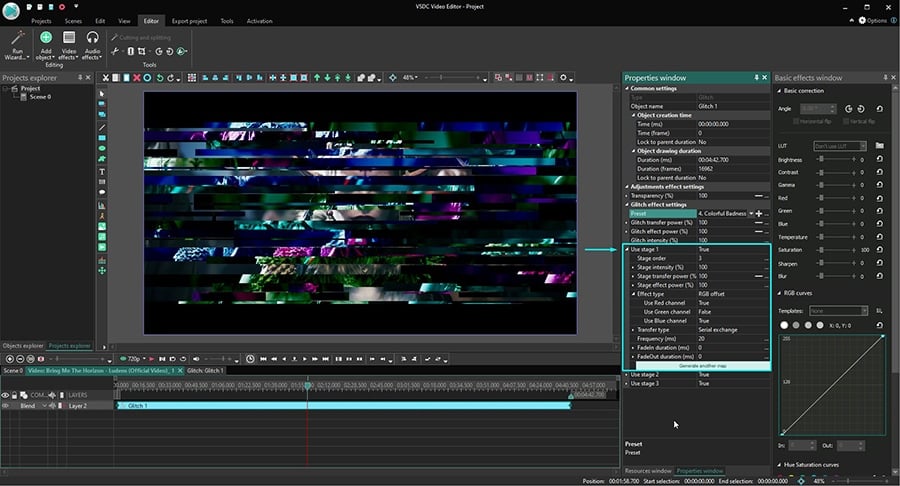Select the Text tool in the left toolbar
Image resolution: width=900 pixels, height=486 pixels.
pos(102,172)
